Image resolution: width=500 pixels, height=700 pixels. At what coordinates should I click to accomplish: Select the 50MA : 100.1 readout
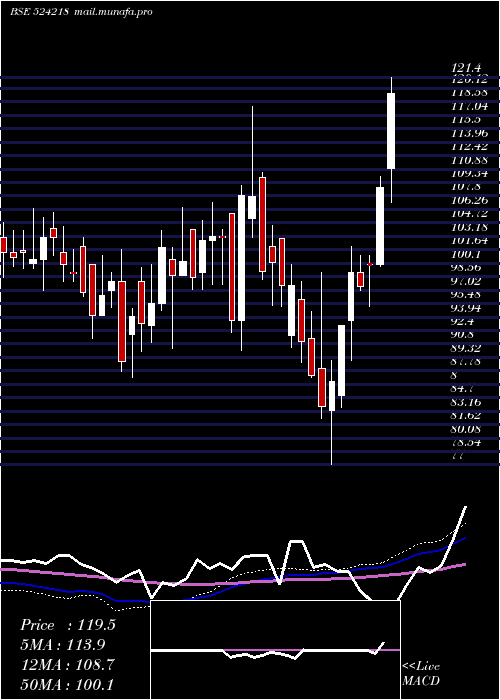pos(67,684)
